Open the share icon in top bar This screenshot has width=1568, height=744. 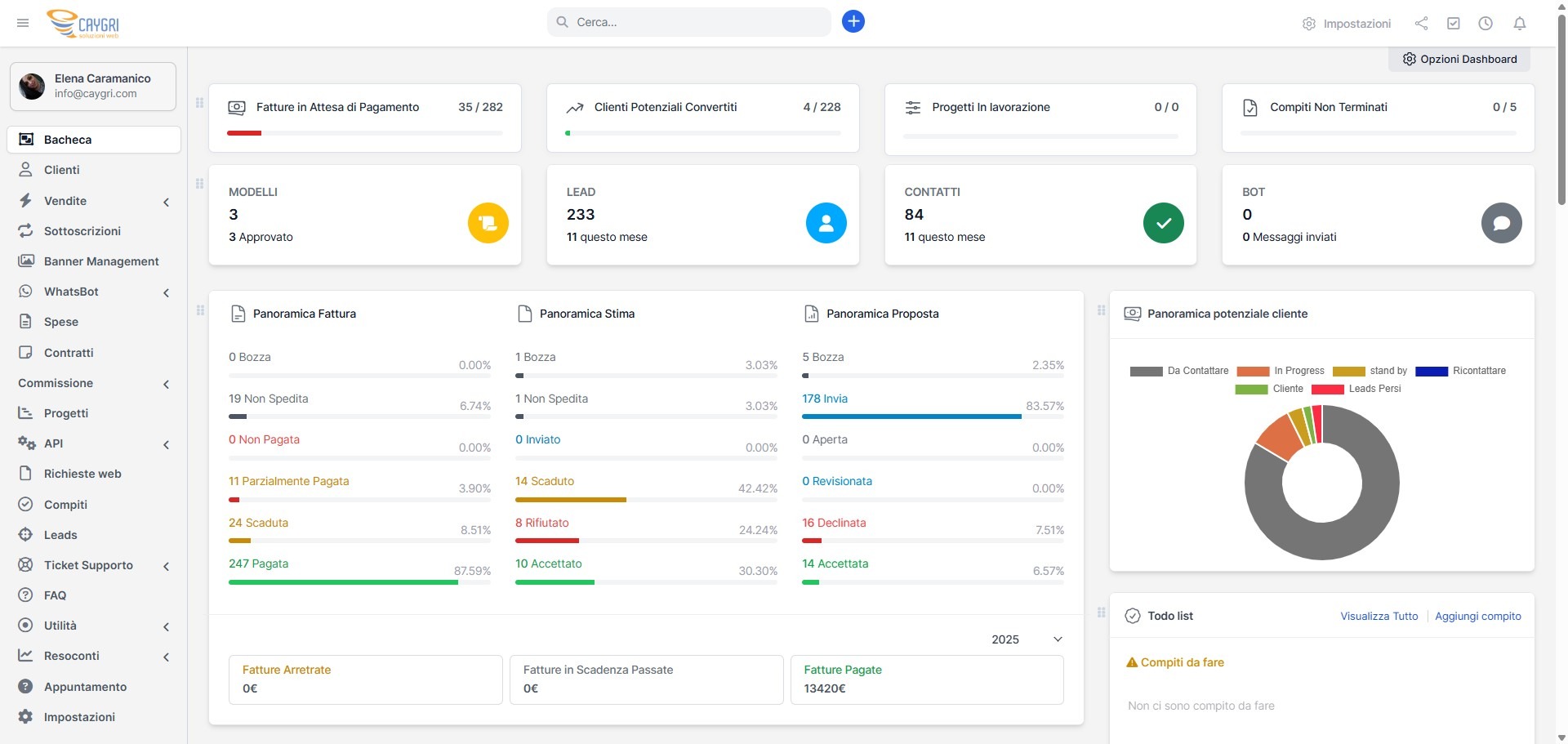coord(1421,24)
